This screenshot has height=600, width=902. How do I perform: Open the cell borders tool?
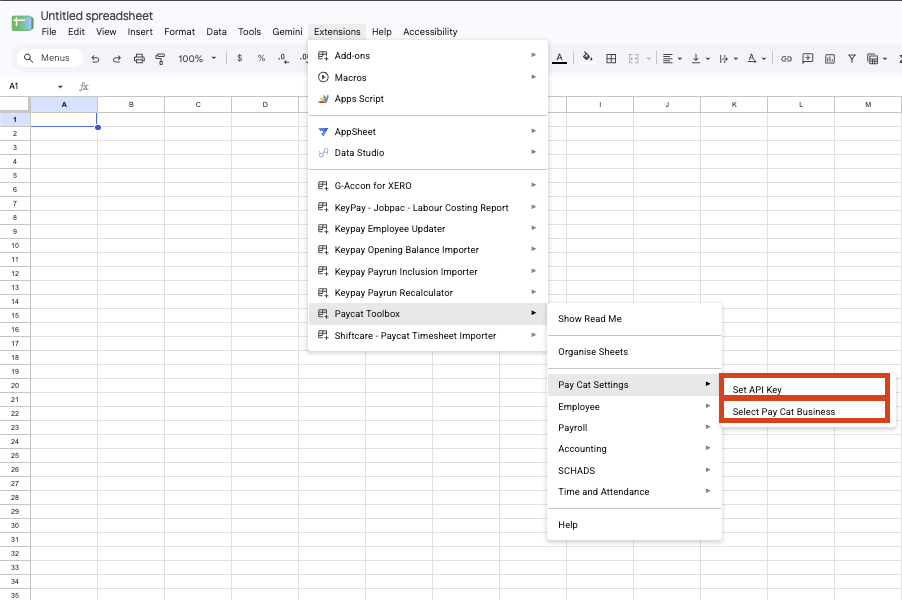[611, 58]
